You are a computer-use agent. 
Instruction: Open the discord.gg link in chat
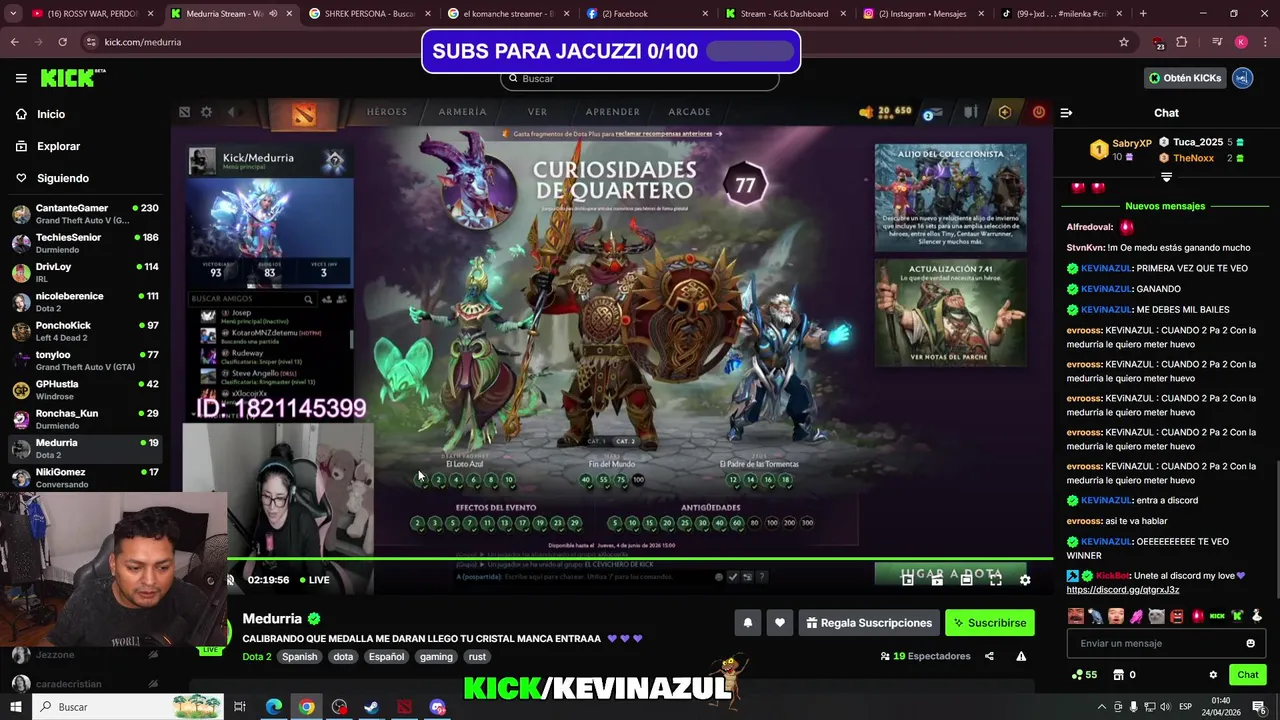pos(1122,590)
